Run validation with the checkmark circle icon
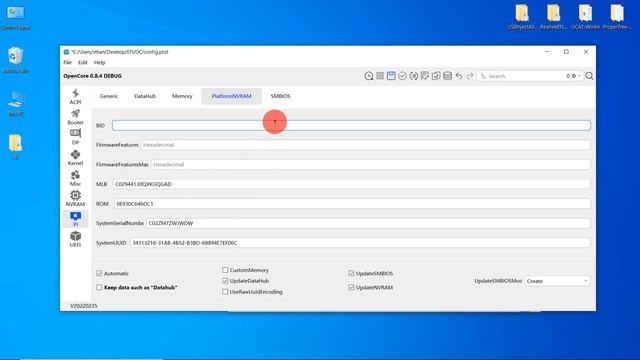Viewport: 640px width, 360px height. (x=402, y=76)
